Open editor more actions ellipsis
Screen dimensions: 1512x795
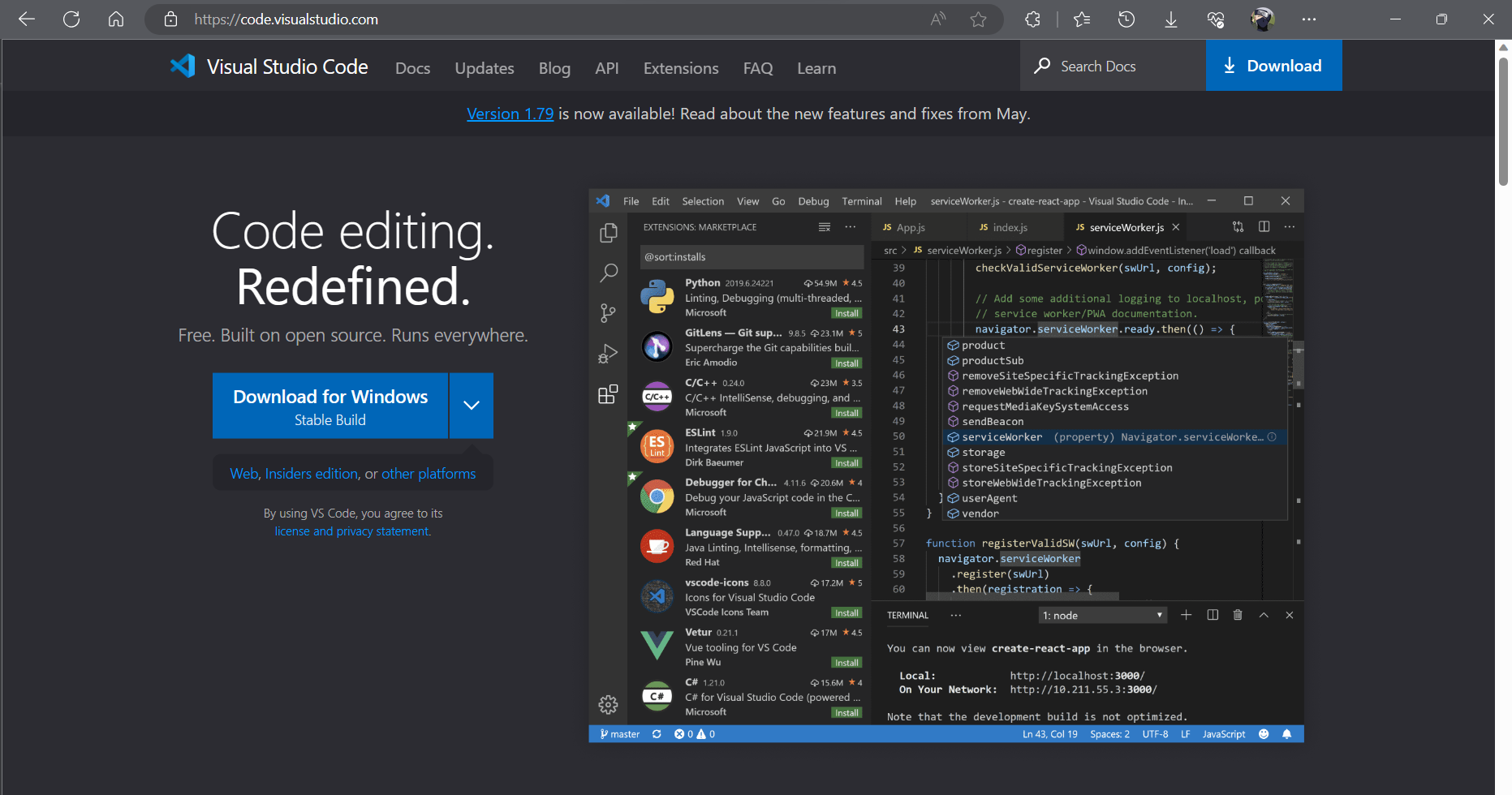(x=1290, y=227)
